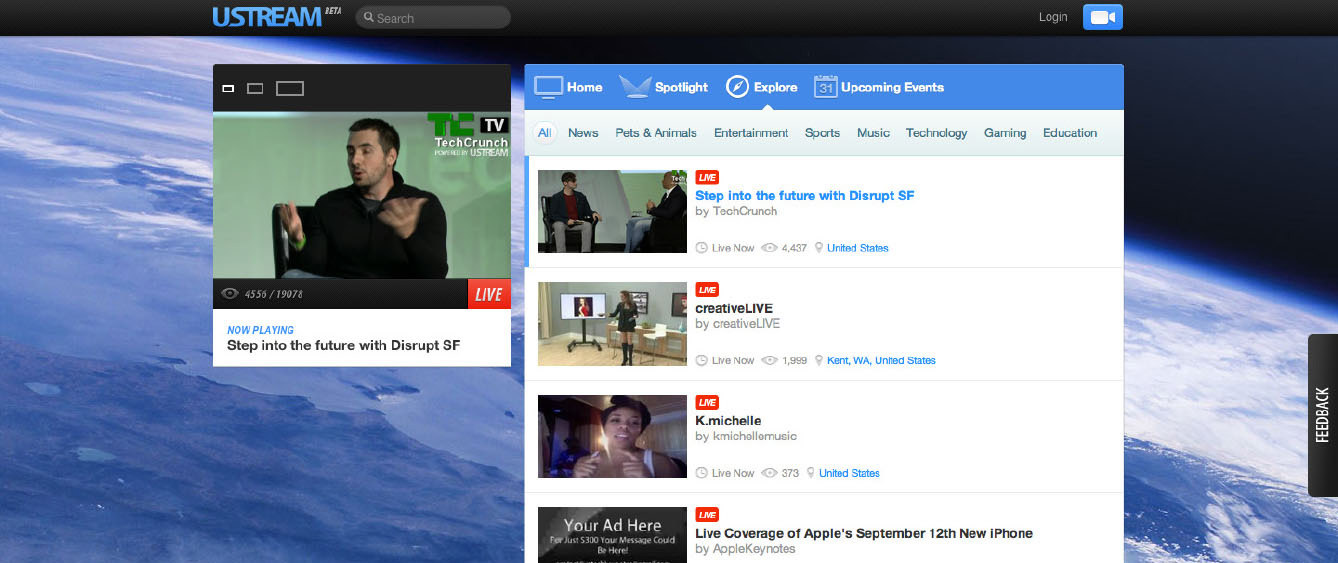Click the search magnifier icon
The width and height of the screenshot is (1338, 563).
pyautogui.click(x=369, y=18)
